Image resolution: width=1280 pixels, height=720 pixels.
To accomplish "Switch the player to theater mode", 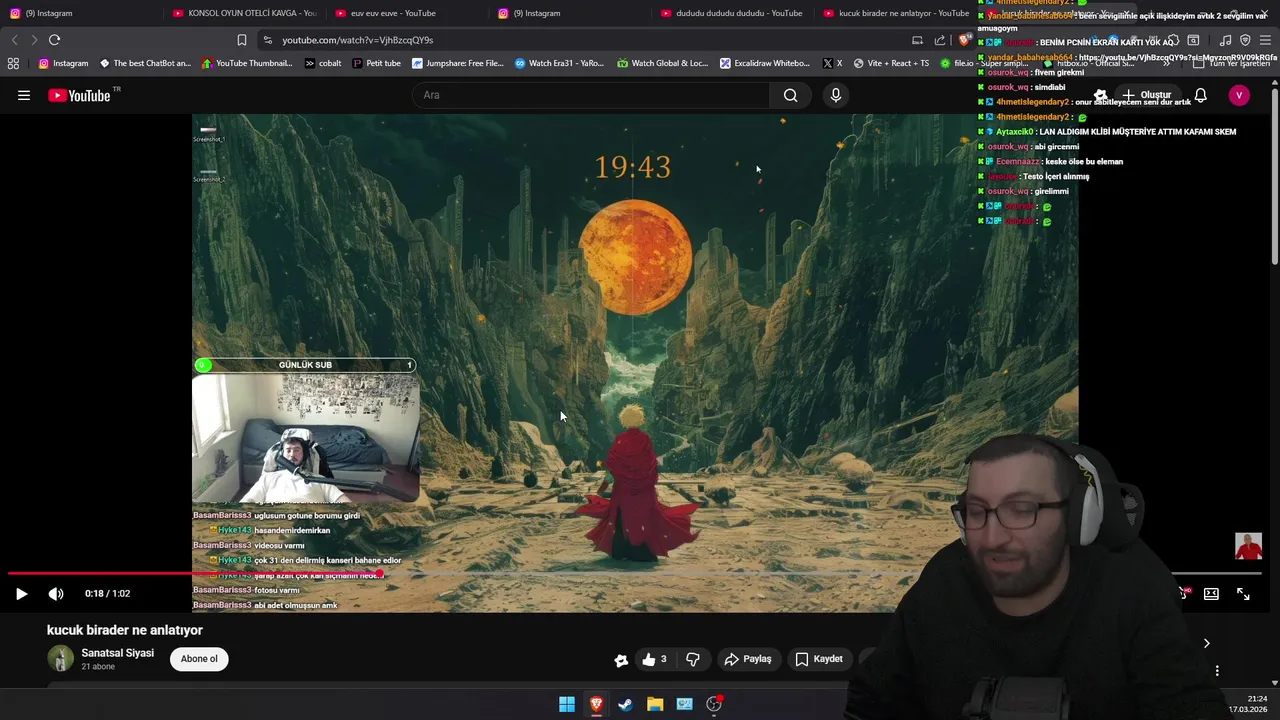I will tap(1211, 594).
